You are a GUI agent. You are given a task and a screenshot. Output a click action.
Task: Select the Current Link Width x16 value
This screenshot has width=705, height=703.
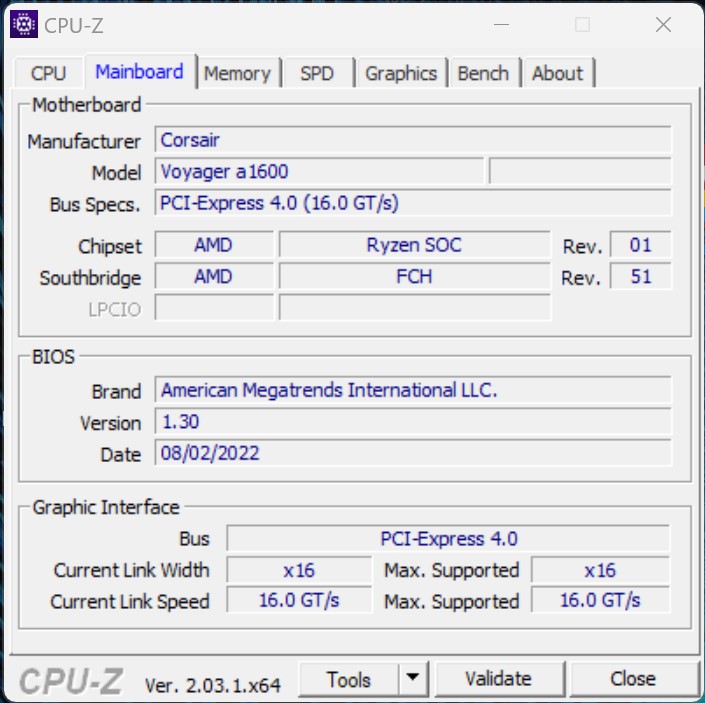pyautogui.click(x=299, y=570)
